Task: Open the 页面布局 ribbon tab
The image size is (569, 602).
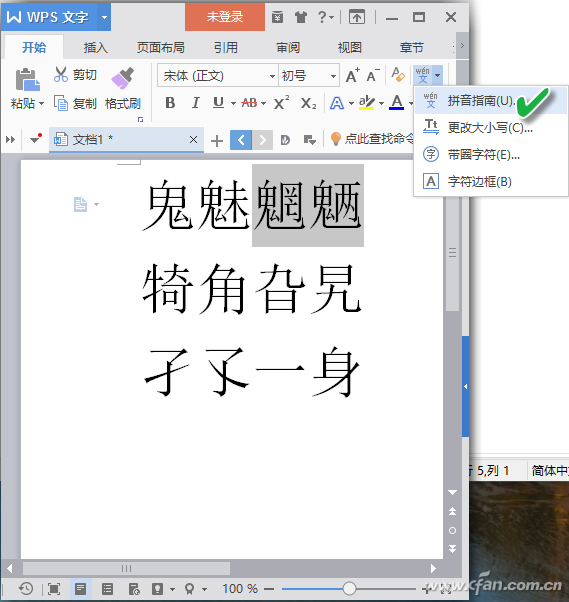Action: coord(161,47)
